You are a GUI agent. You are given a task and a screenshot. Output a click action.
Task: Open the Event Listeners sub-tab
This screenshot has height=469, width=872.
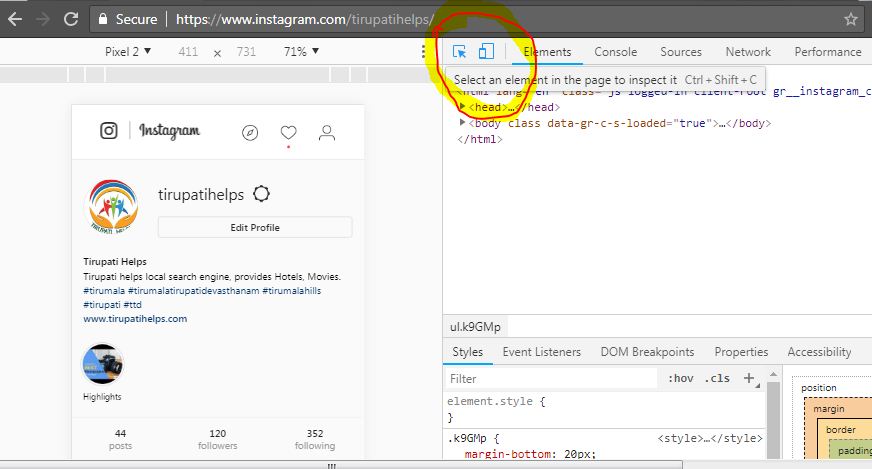point(542,352)
